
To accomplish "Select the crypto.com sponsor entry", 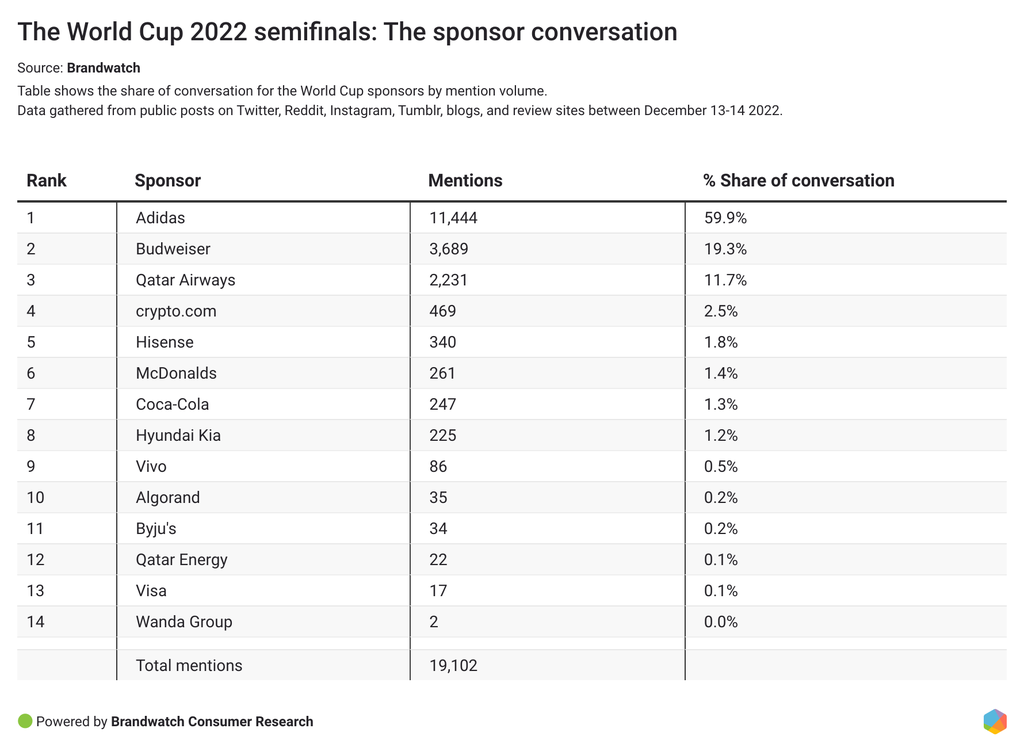I will tap(176, 311).
